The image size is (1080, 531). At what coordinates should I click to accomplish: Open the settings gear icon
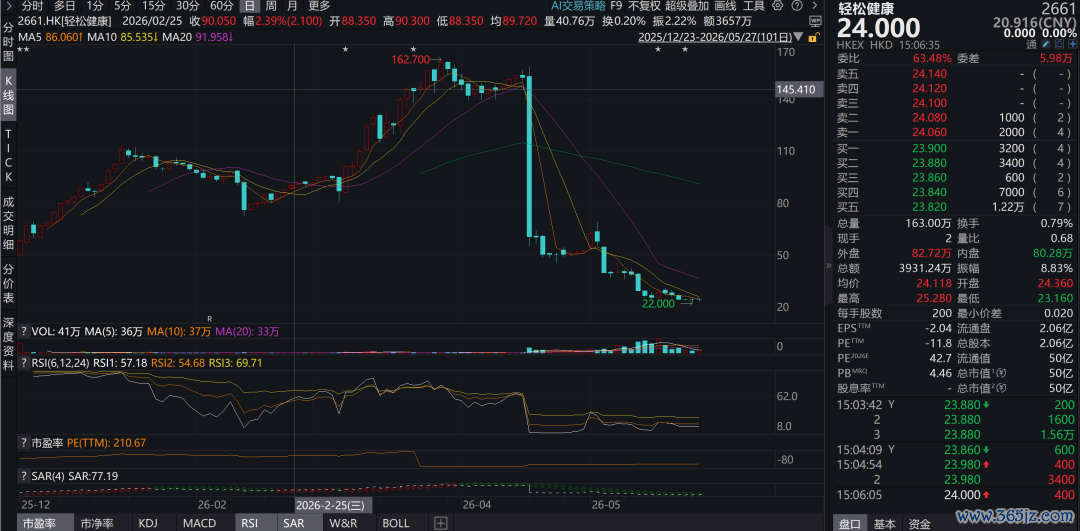coord(778,6)
